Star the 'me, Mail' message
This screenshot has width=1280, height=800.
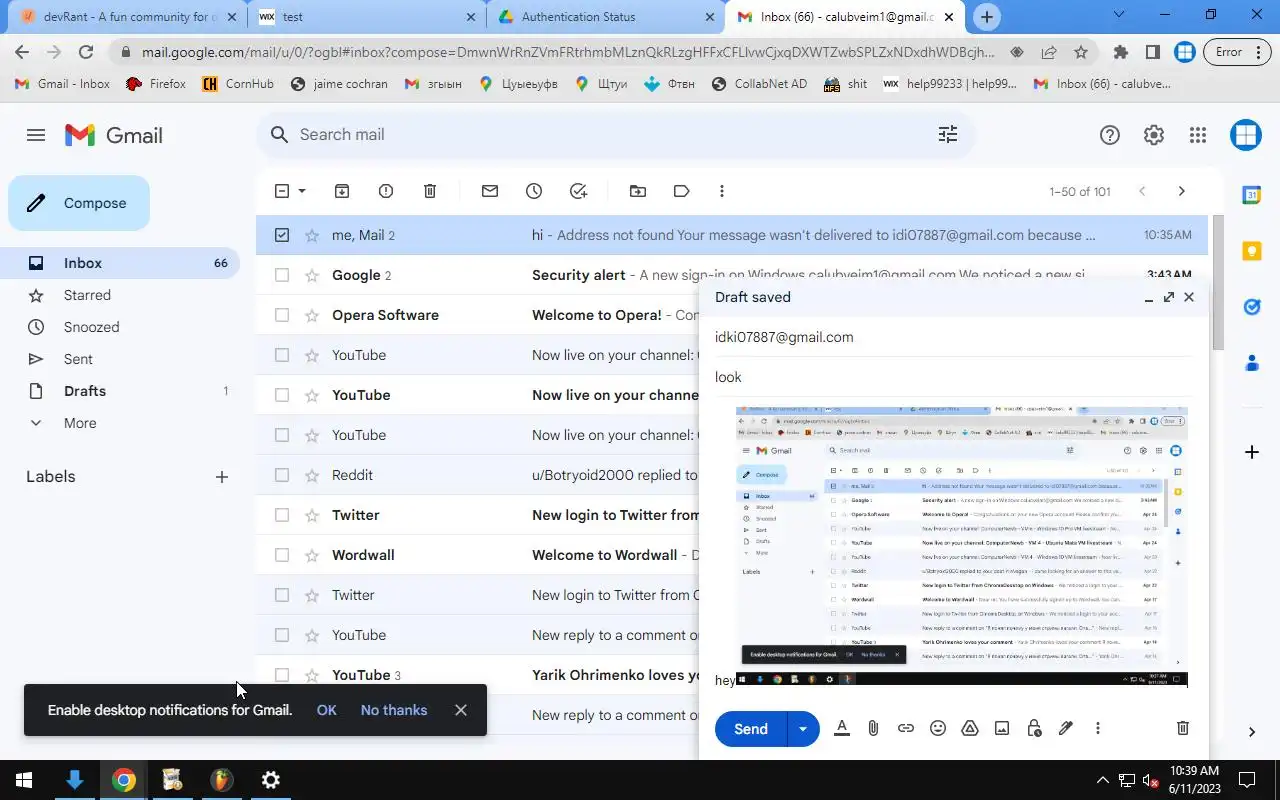pyautogui.click(x=311, y=235)
